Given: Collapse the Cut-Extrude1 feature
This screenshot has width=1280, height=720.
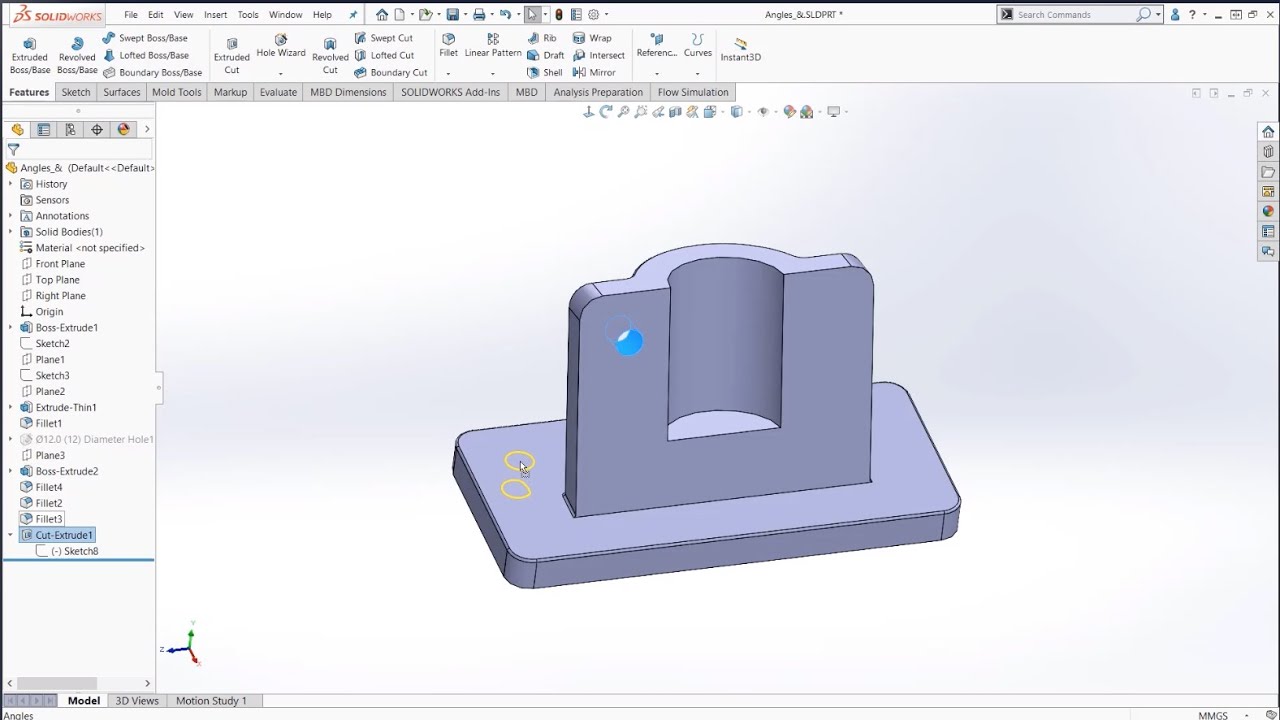Looking at the screenshot, I should [11, 535].
